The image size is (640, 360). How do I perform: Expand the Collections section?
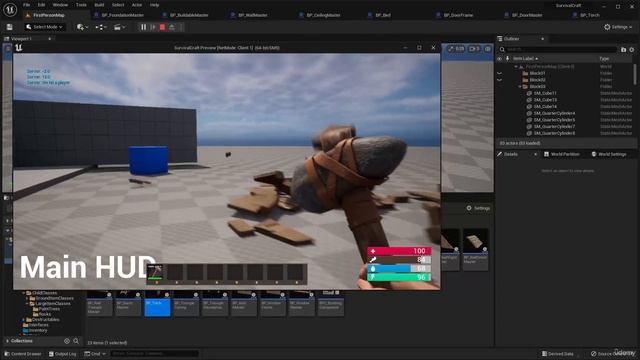pyautogui.click(x=7, y=341)
